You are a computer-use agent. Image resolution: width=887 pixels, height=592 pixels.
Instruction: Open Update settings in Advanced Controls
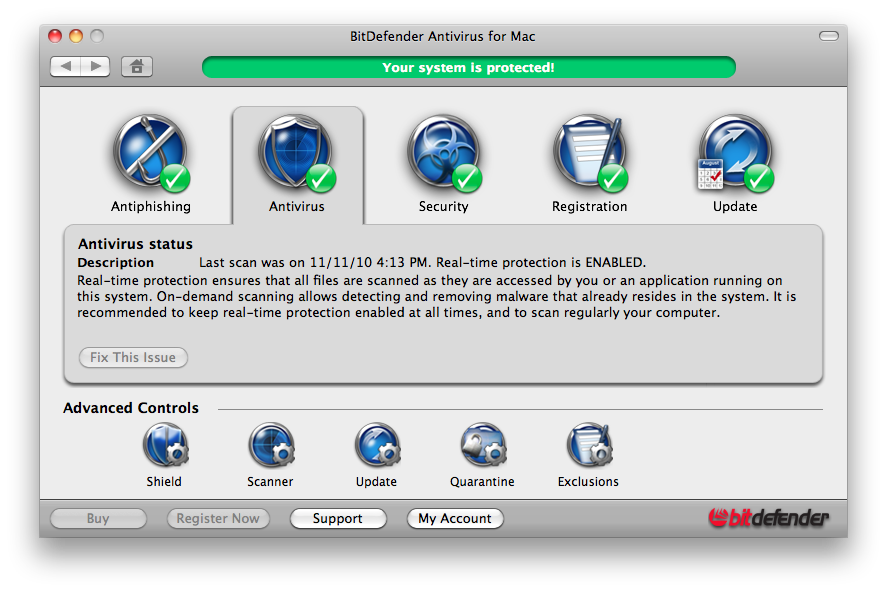coord(377,445)
